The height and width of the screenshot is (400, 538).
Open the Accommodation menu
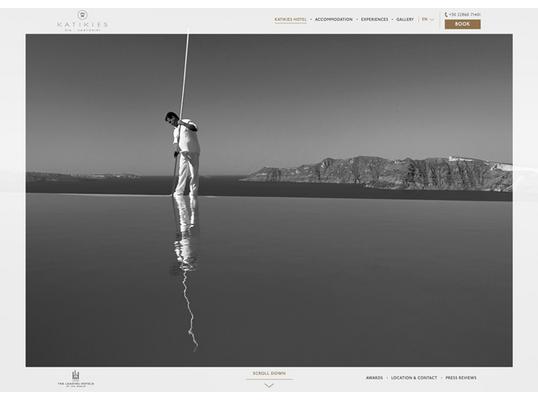tap(334, 20)
